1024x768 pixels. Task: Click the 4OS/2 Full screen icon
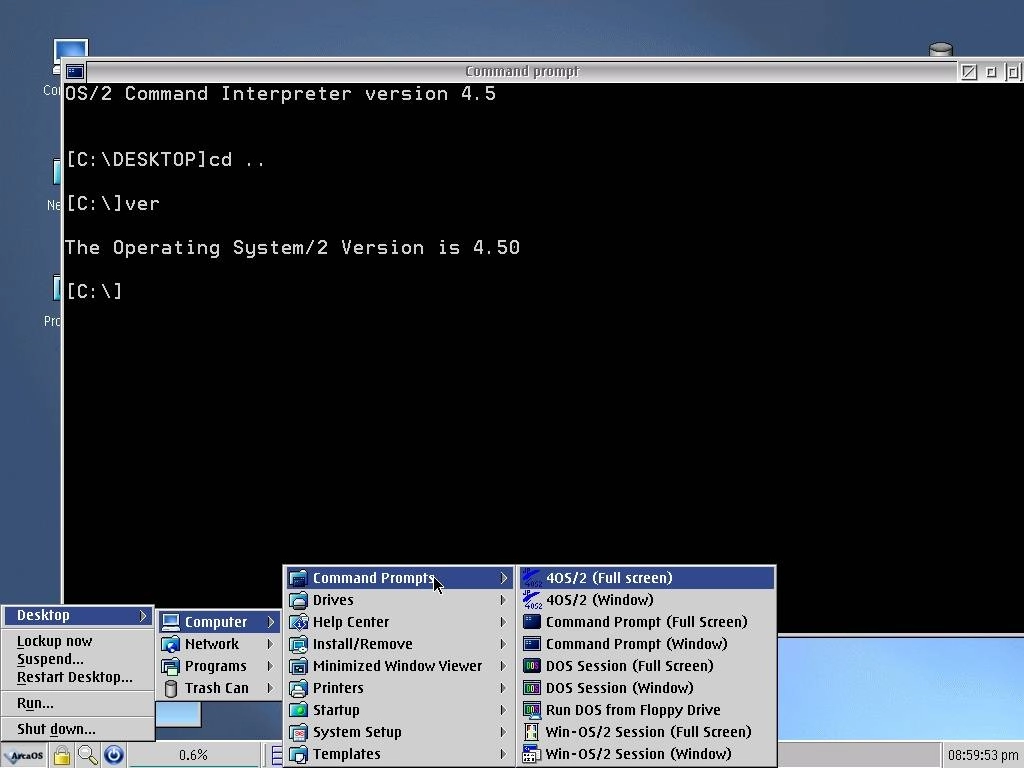[532, 578]
